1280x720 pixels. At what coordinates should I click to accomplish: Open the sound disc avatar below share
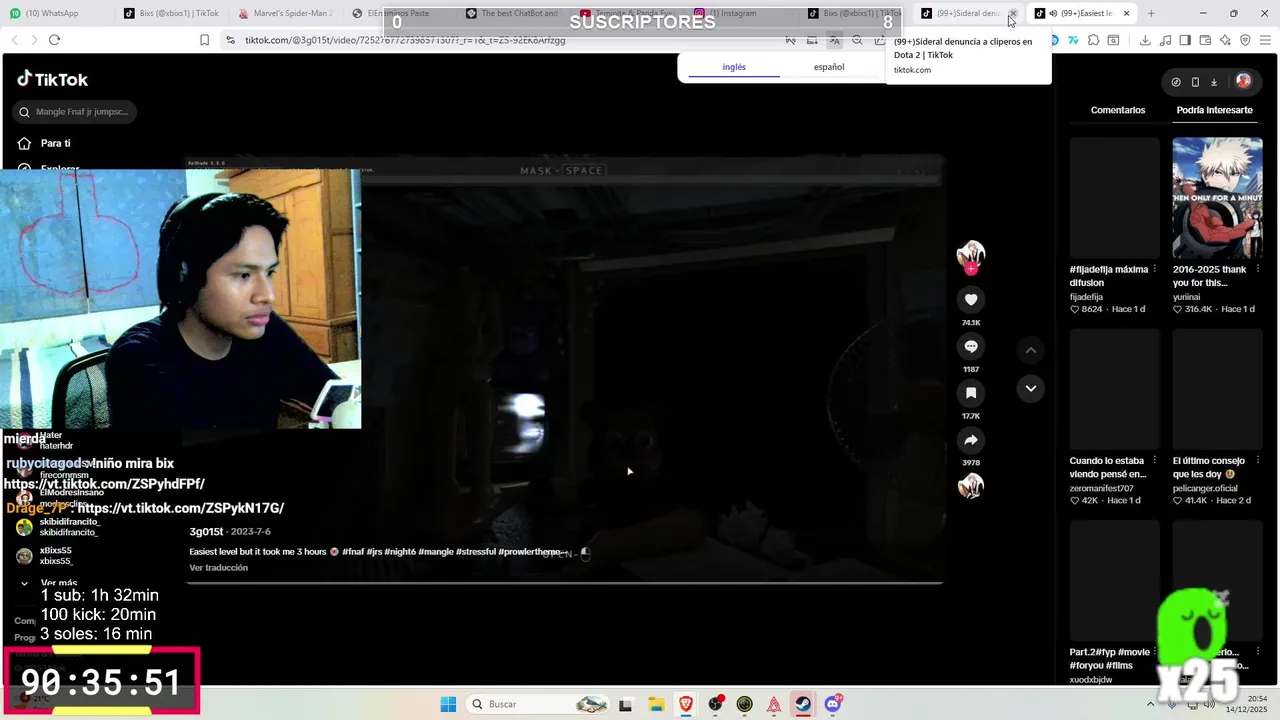pos(970,486)
